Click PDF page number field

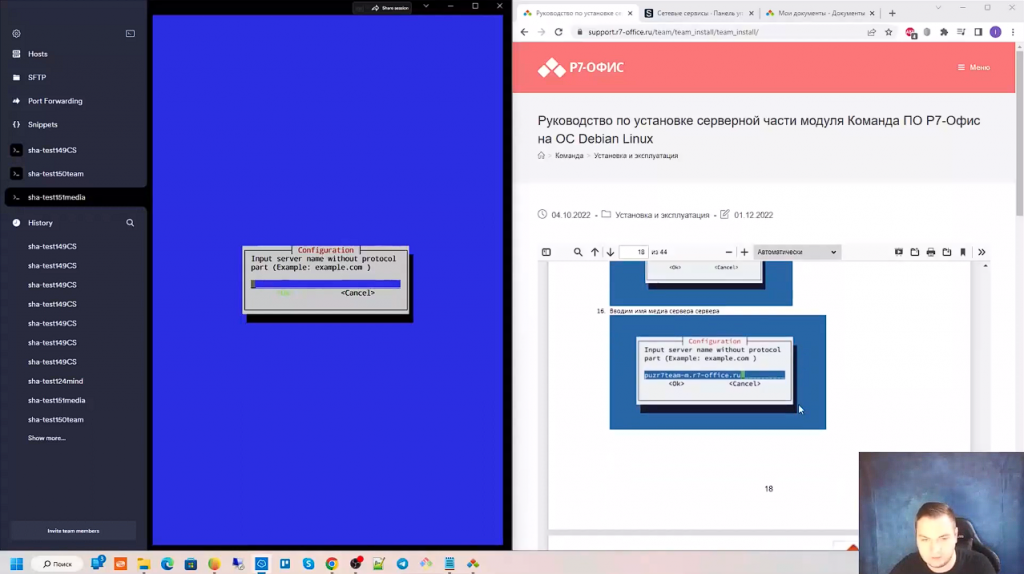tap(633, 252)
